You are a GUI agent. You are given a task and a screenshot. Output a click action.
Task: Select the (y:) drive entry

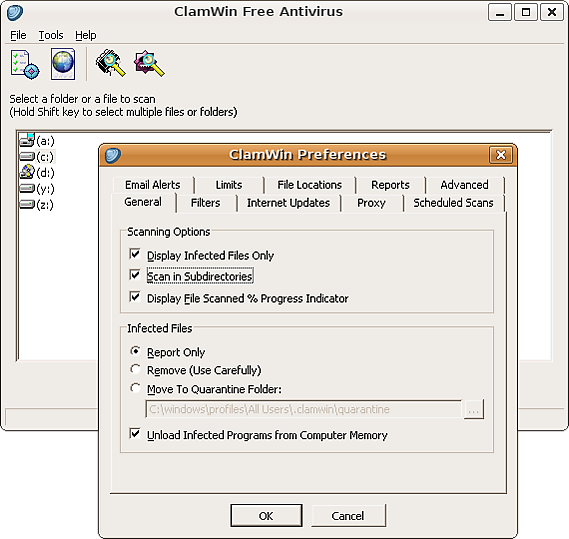[45, 189]
